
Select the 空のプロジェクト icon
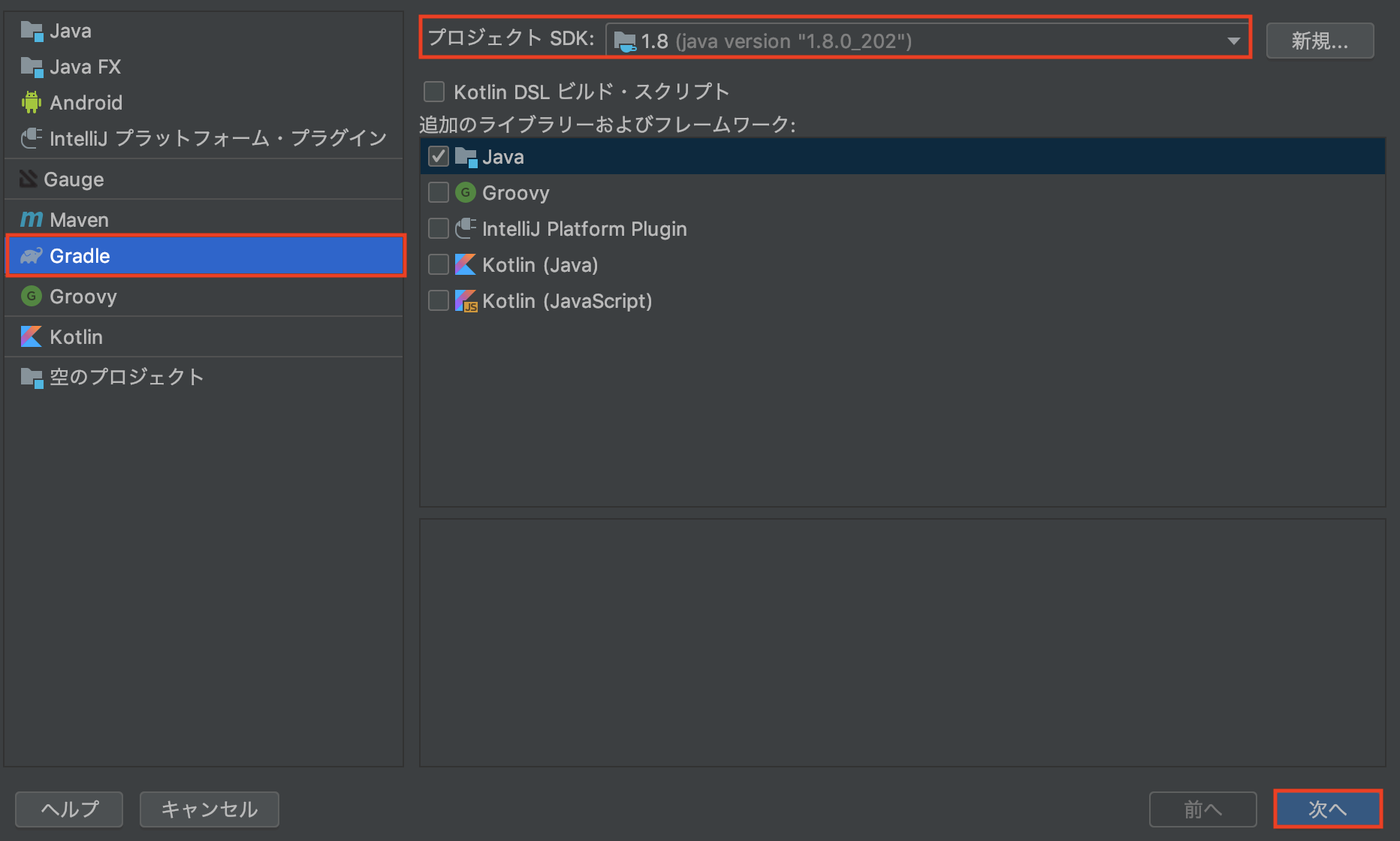(x=32, y=377)
